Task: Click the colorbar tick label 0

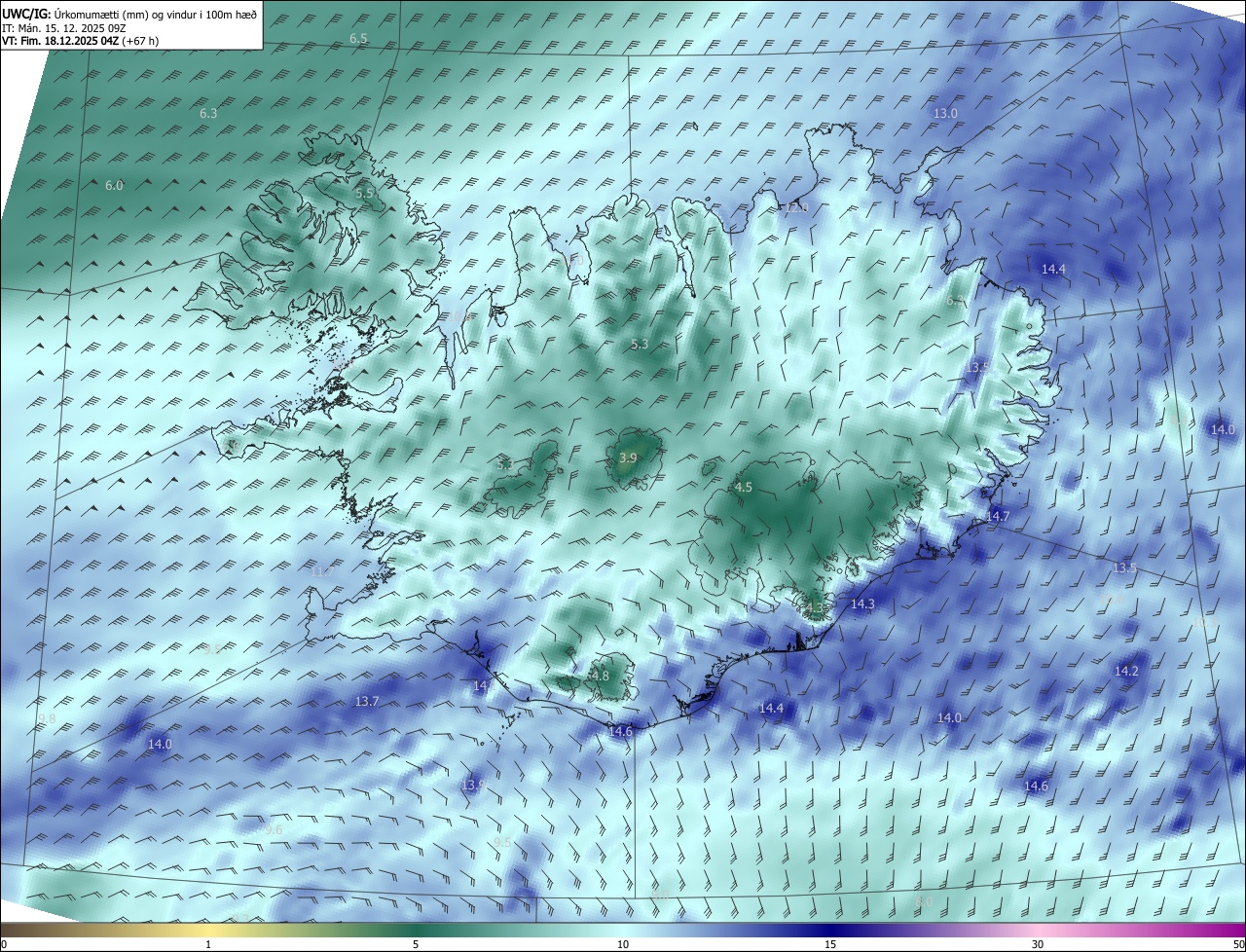Action: coord(4,944)
